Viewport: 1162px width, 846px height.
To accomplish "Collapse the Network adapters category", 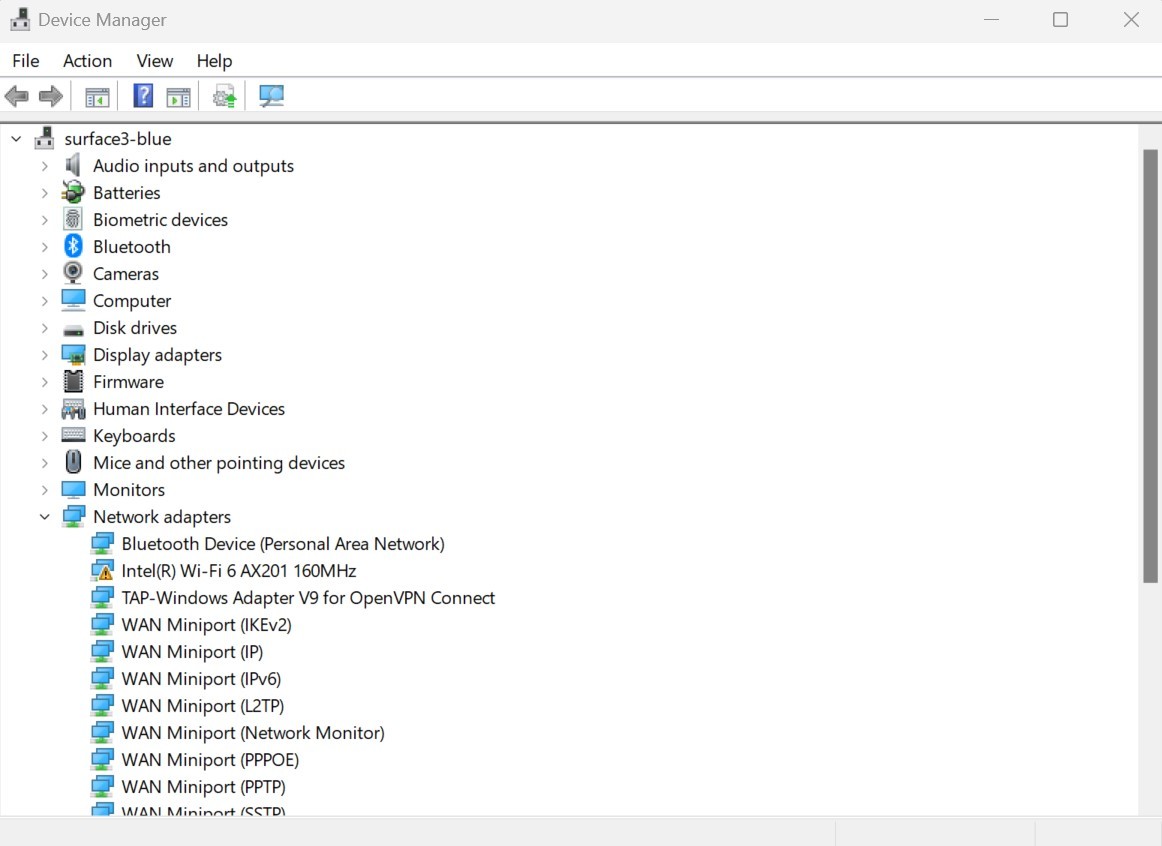I will pos(44,517).
